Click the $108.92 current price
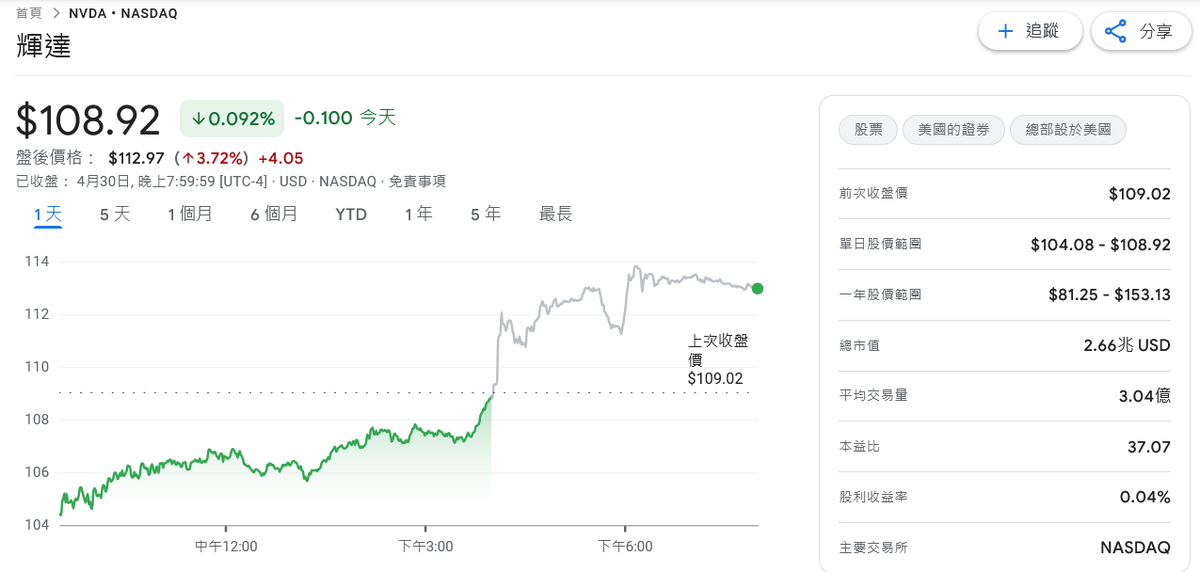Viewport: 1200px width, 572px height. 88,120
